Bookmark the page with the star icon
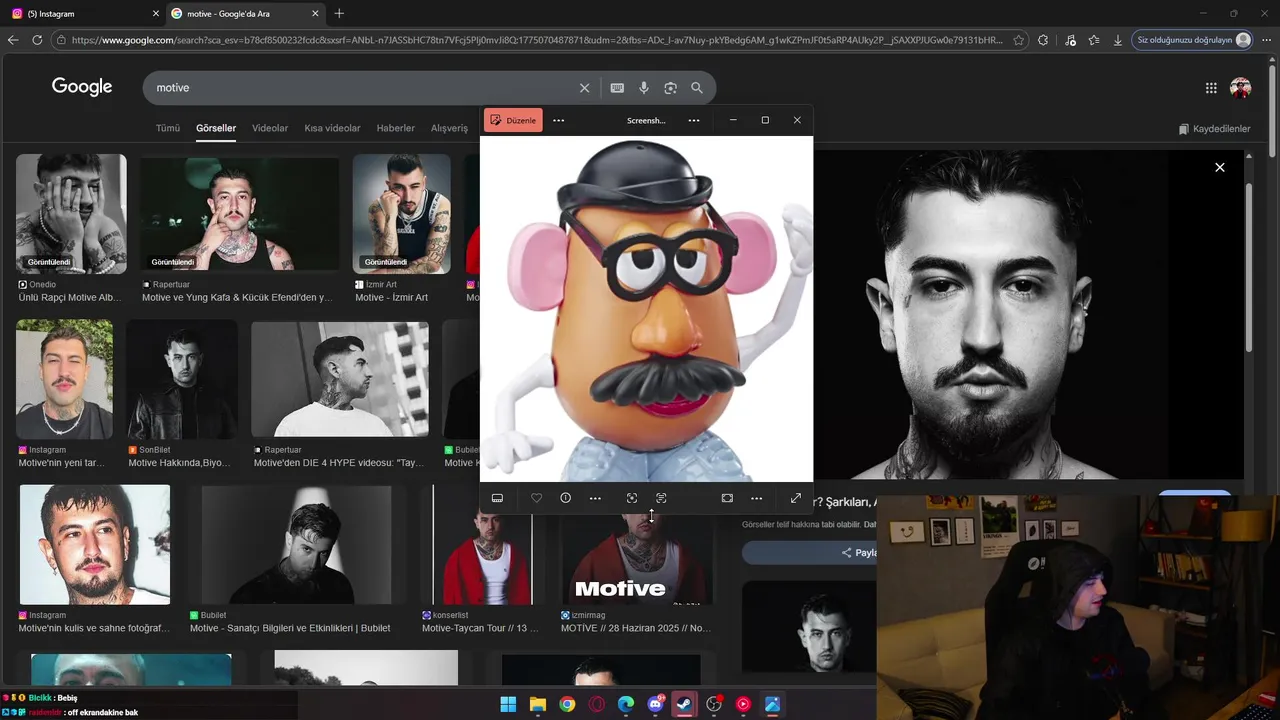Screen dimensions: 1280x720 [1019, 40]
